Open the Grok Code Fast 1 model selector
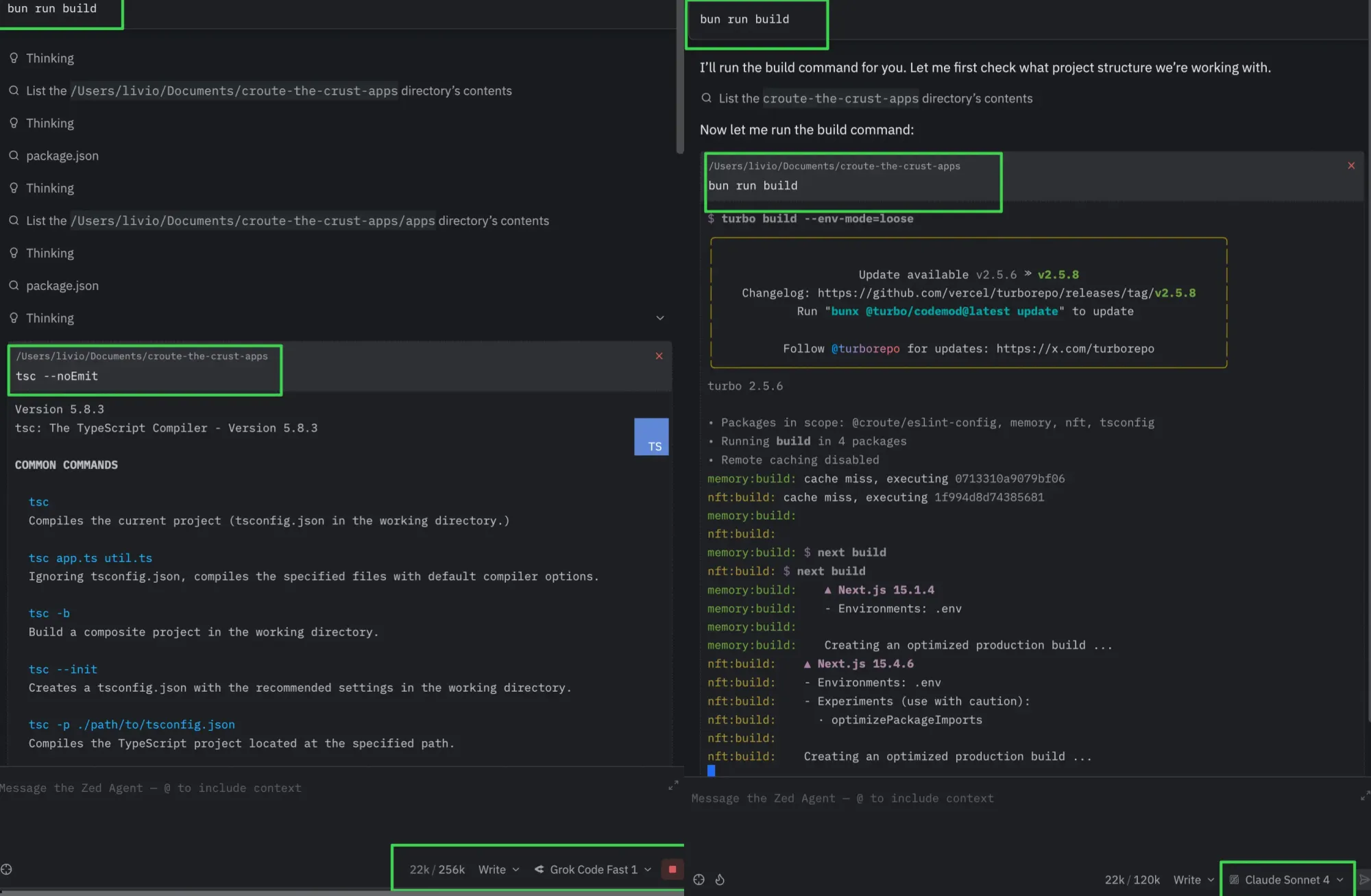The image size is (1371, 896). (593, 869)
